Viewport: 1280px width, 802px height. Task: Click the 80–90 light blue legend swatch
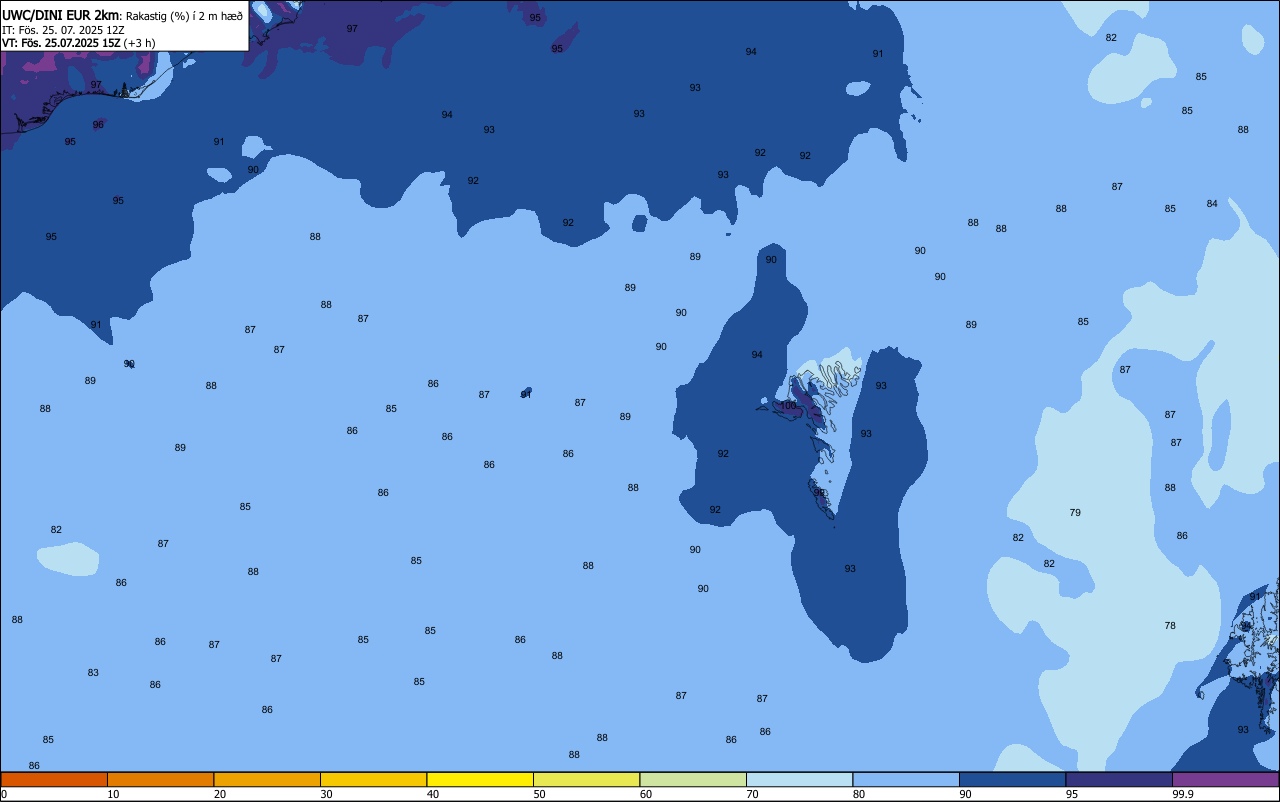pyautogui.click(x=906, y=779)
